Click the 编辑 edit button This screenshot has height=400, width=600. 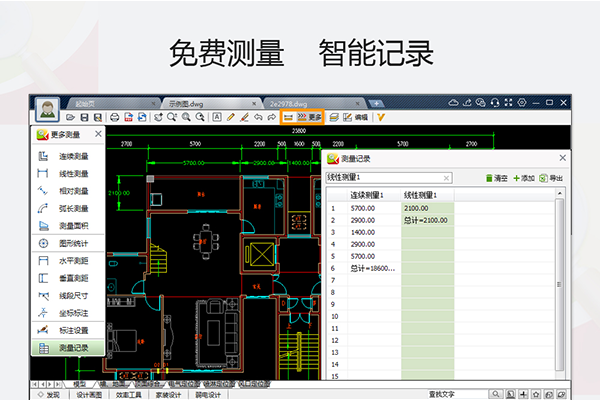[x=355, y=117]
